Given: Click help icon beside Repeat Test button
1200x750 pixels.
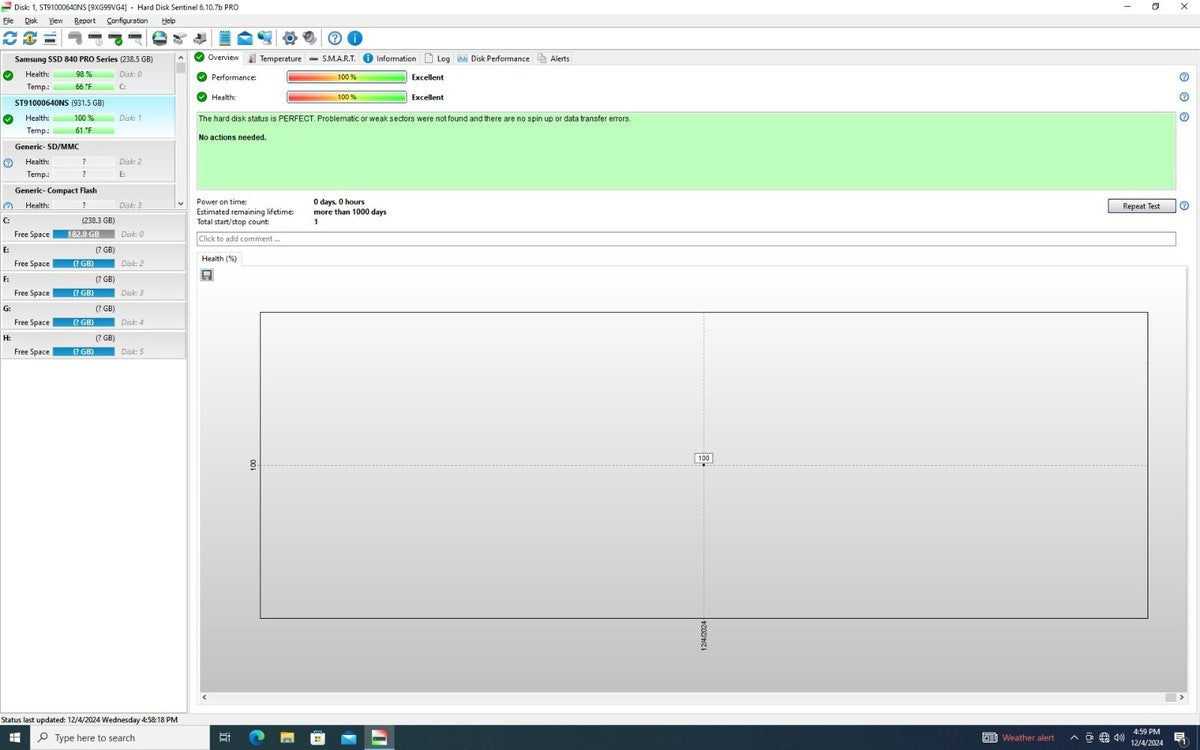Looking at the screenshot, I should pos(1184,206).
